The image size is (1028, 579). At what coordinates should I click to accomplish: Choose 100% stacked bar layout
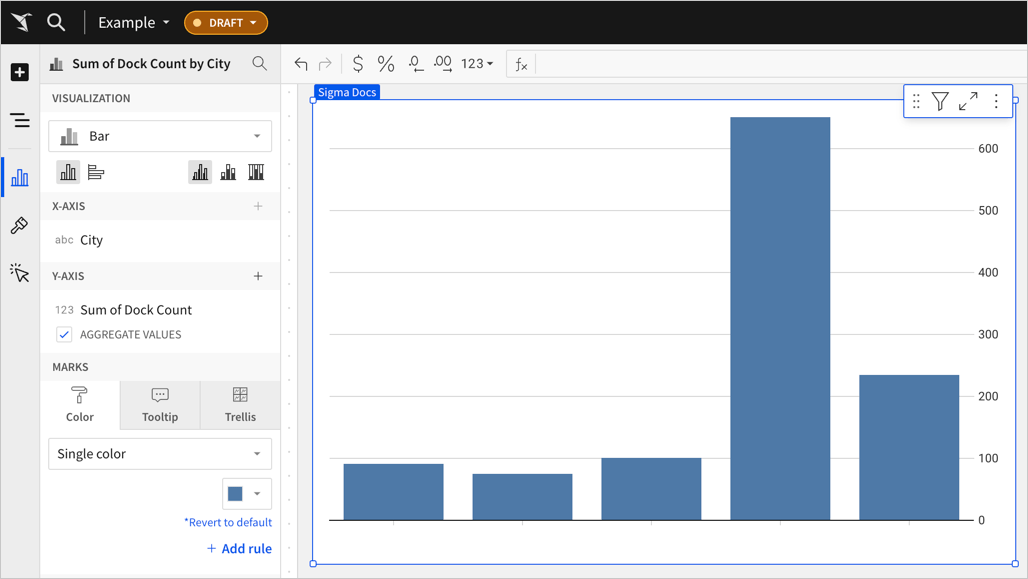[x=256, y=172]
